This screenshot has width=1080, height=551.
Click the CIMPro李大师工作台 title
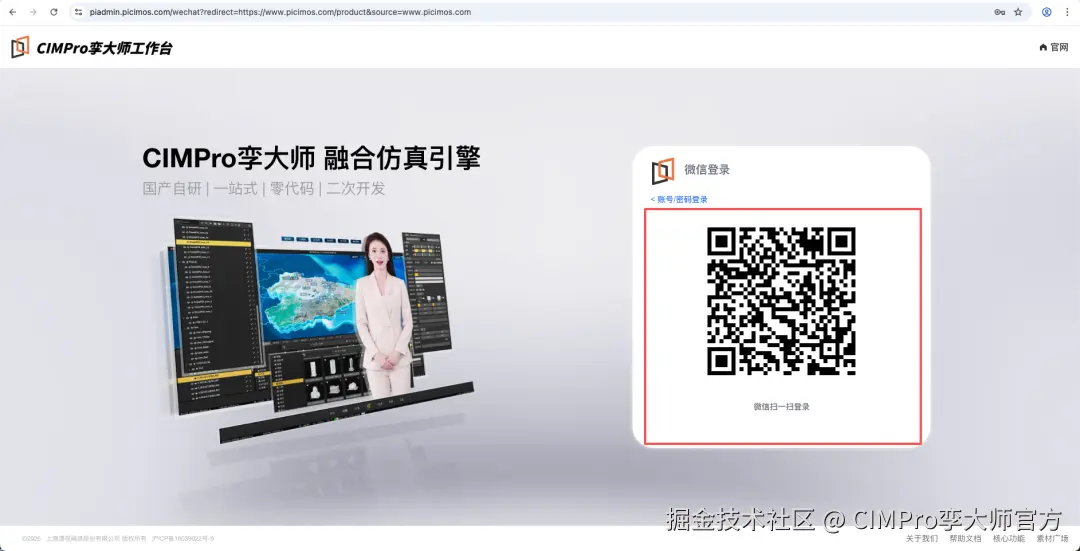pos(104,48)
